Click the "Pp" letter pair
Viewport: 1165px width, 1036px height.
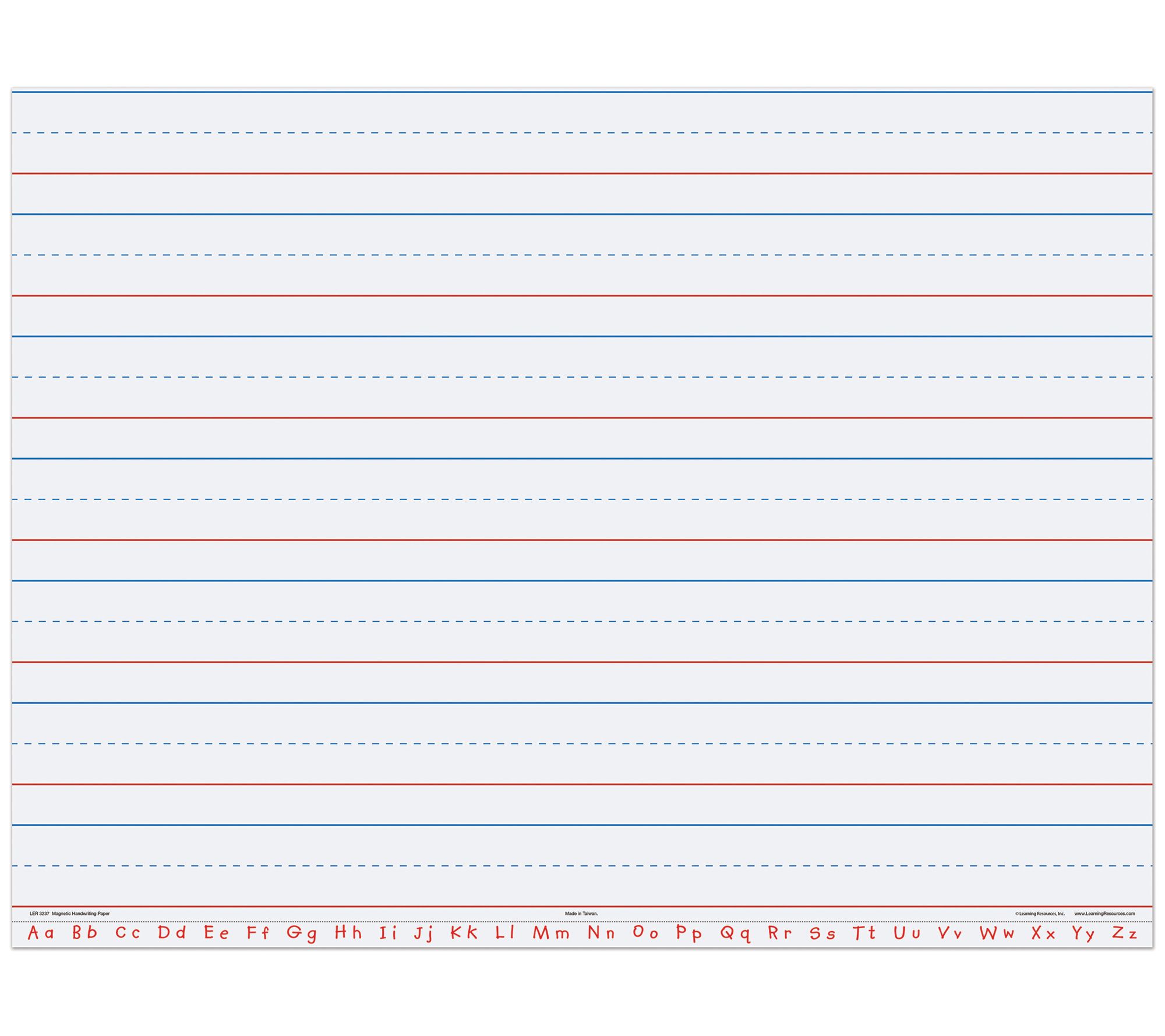[x=689, y=934]
